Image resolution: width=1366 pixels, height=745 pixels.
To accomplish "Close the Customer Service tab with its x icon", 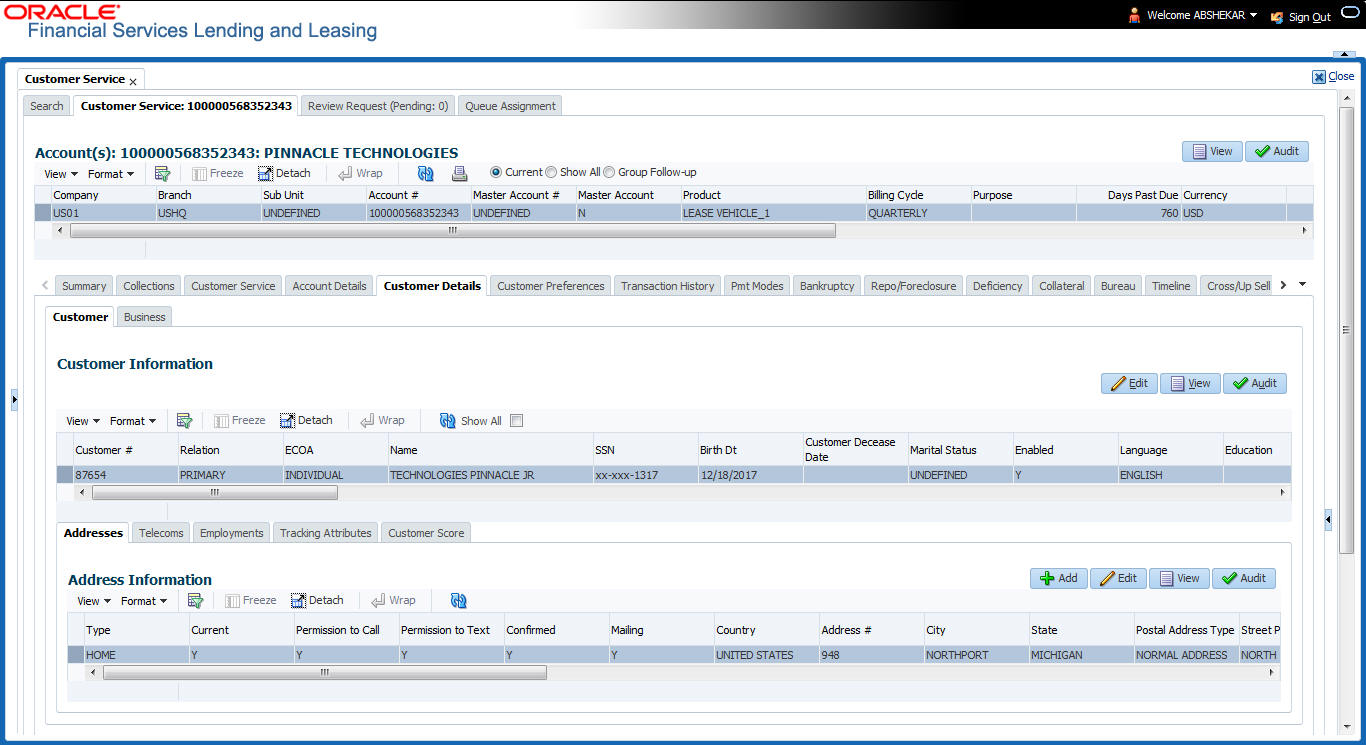I will click(133, 81).
